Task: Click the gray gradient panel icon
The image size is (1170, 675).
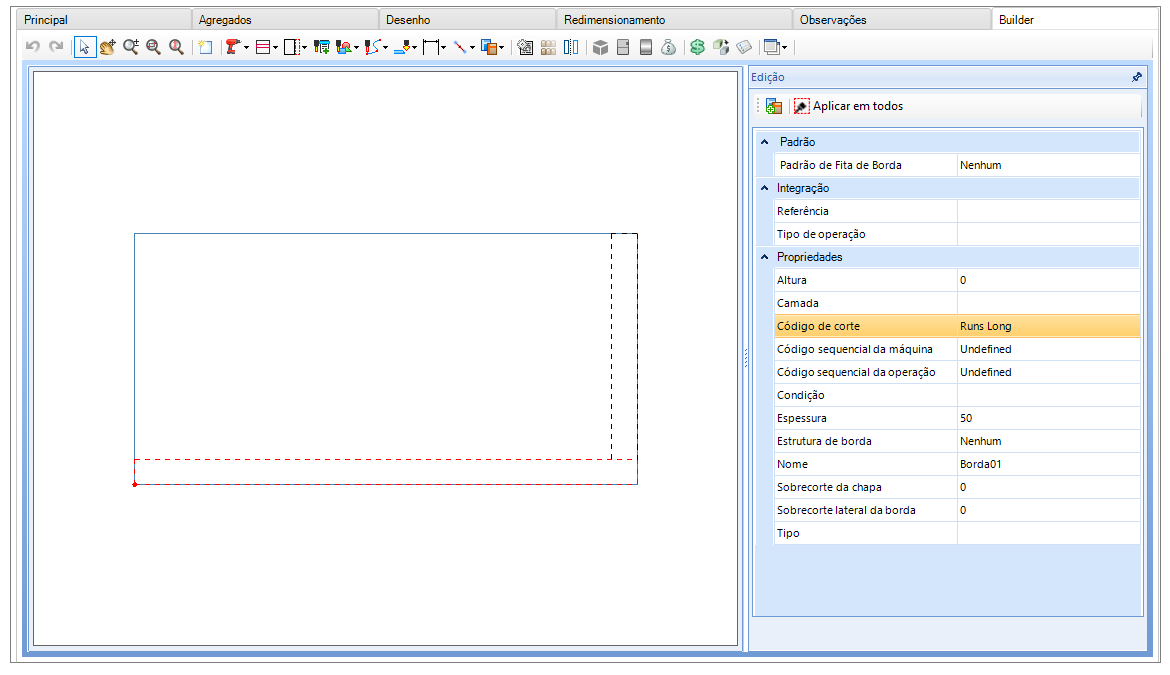Action: pyautogui.click(x=646, y=47)
